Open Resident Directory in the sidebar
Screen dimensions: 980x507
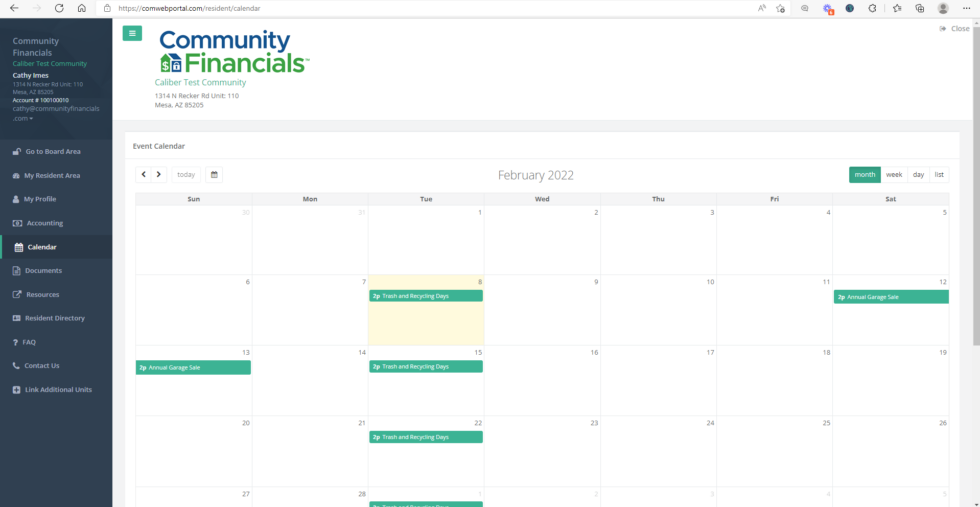coord(55,318)
